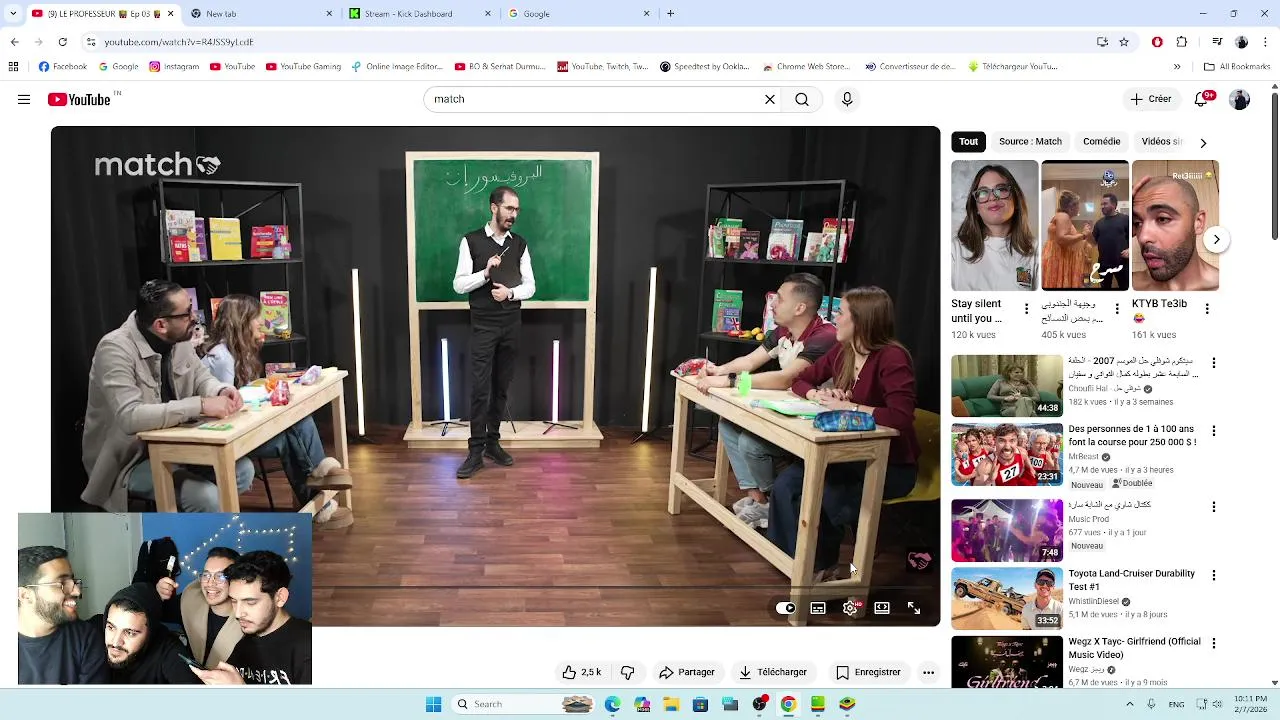
Task: Open options for 'KTYB Te3lb' Short
Action: [1206, 309]
